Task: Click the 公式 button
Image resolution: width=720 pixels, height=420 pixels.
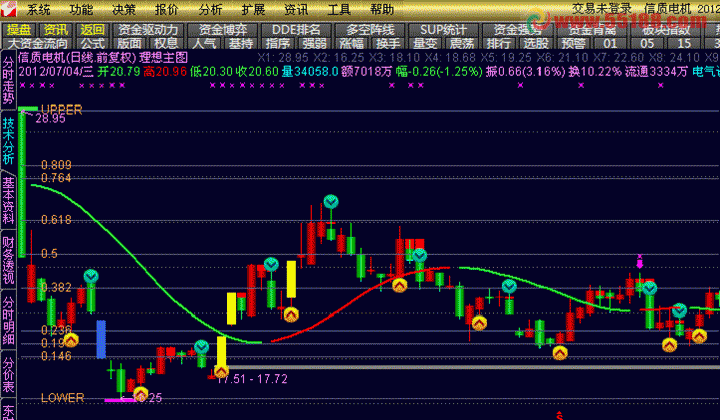Action: point(93,44)
